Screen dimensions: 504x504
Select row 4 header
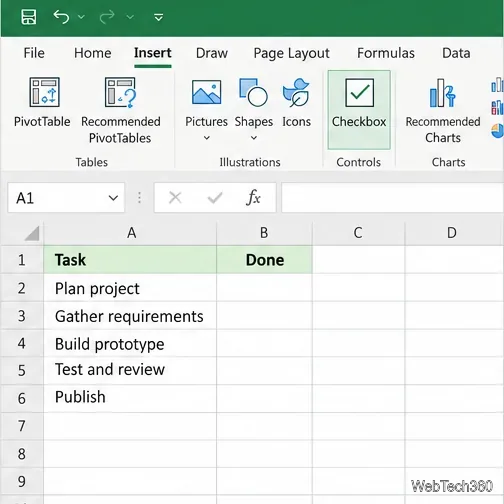pyautogui.click(x=22, y=343)
